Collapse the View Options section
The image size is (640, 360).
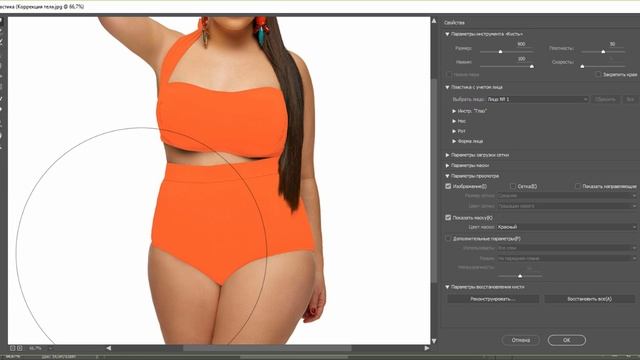[x=447, y=176]
